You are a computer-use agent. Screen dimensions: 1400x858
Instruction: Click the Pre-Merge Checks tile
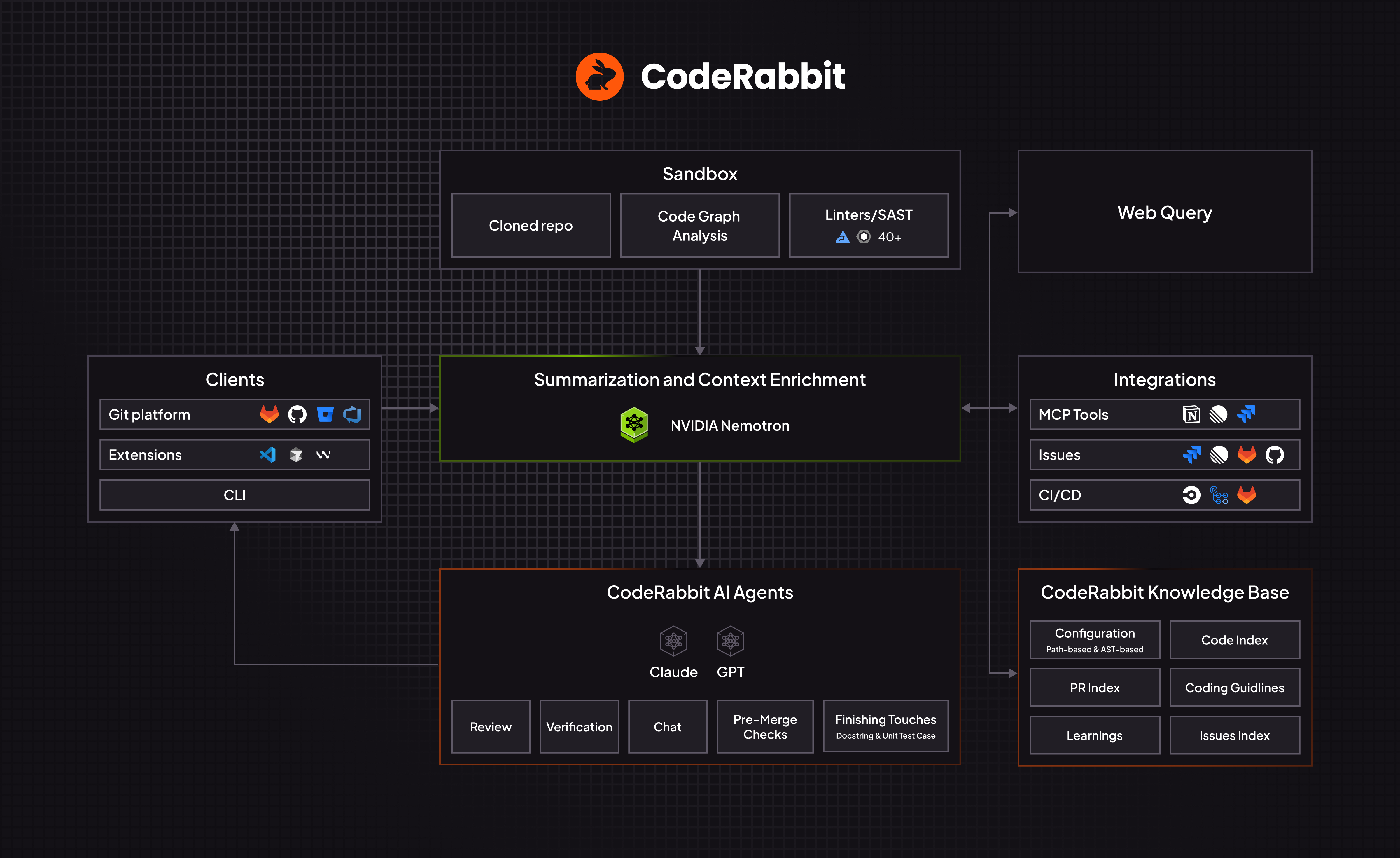pos(765,727)
